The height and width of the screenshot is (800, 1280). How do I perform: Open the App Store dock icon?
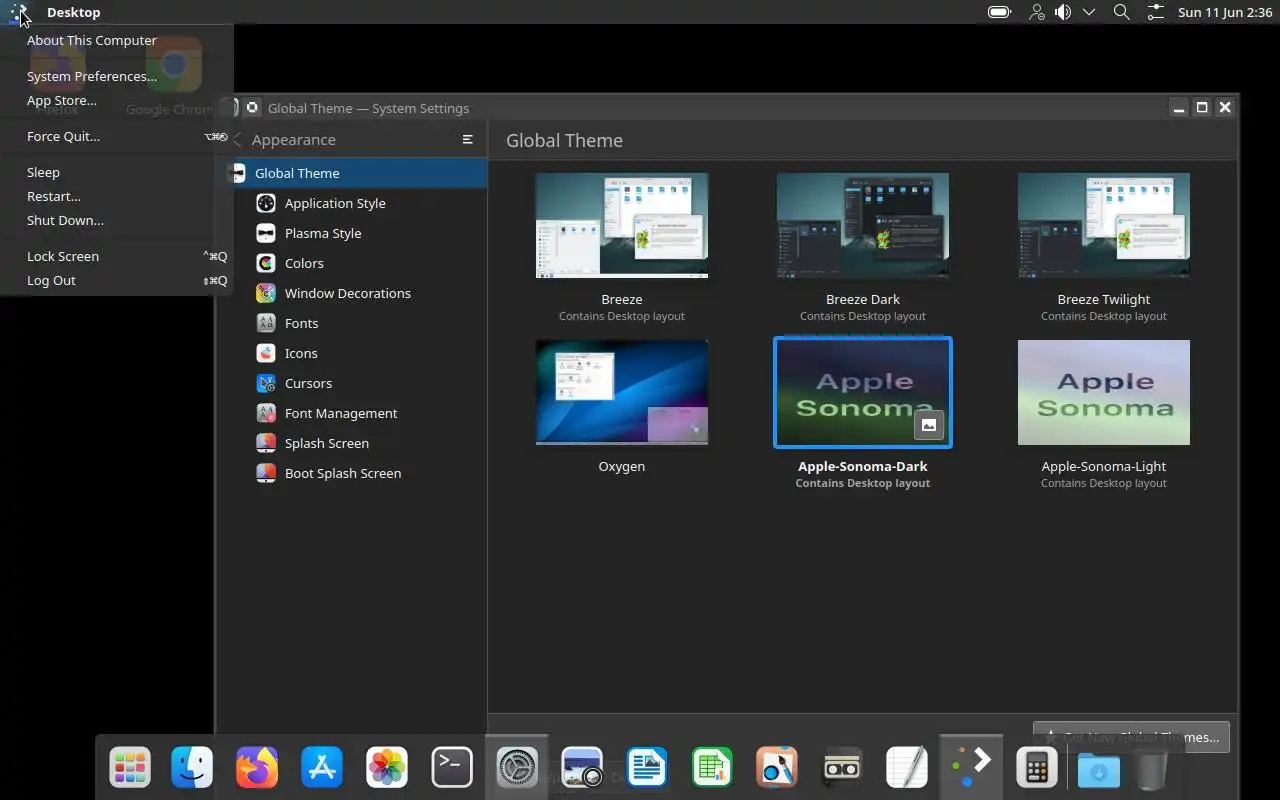click(x=322, y=768)
